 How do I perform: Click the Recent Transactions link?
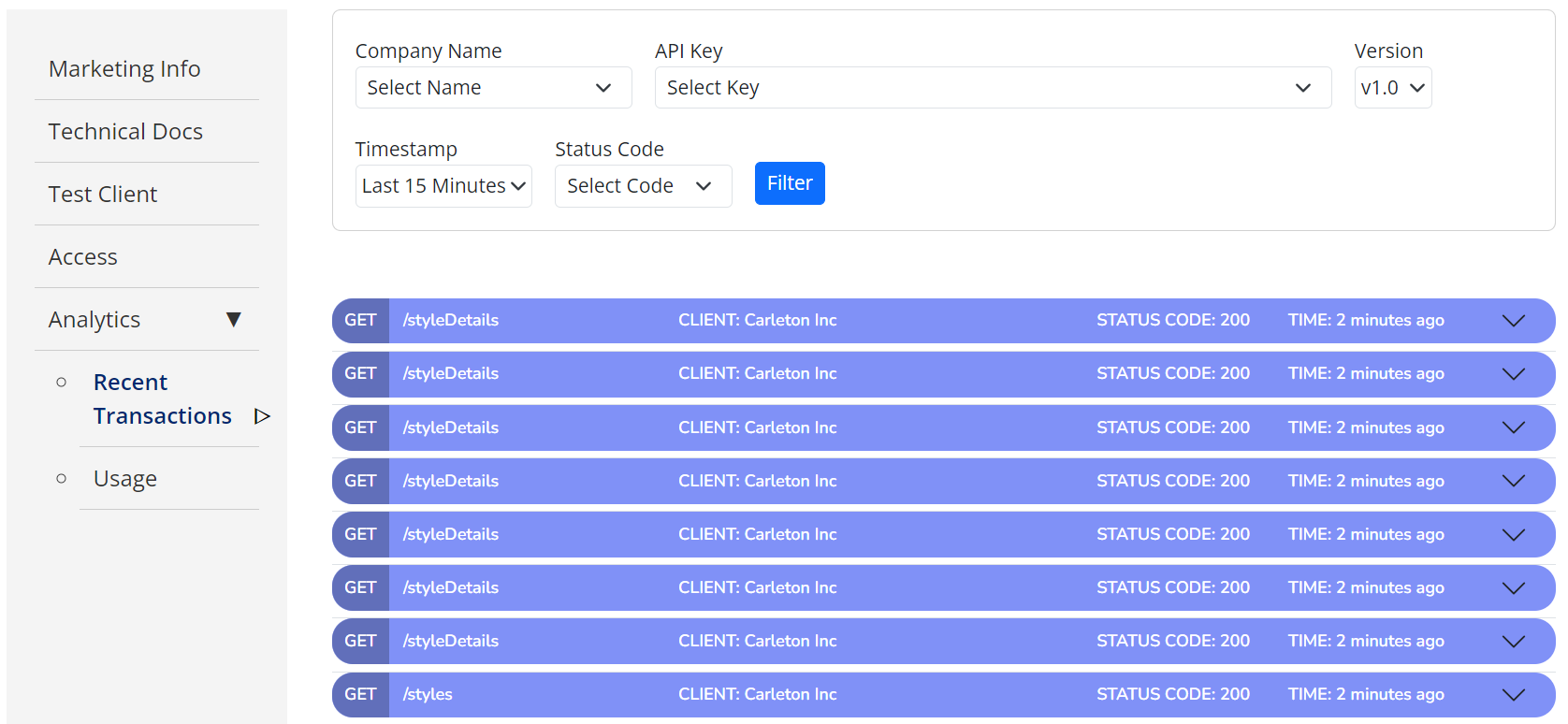(x=162, y=399)
